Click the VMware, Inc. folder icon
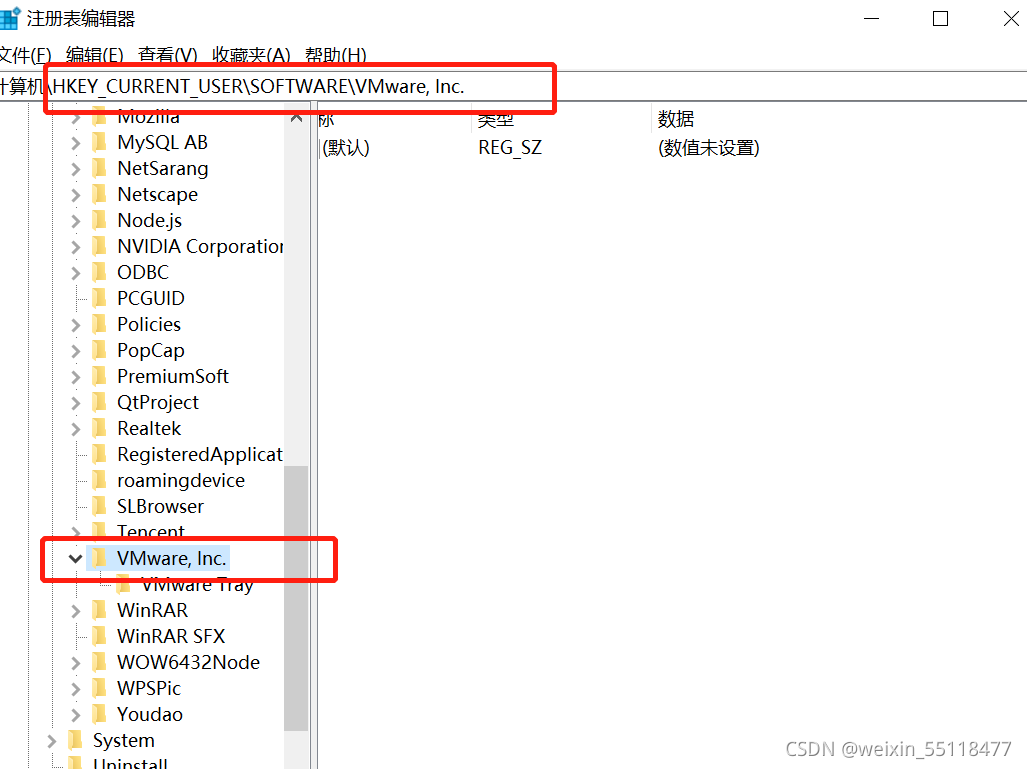 point(100,558)
